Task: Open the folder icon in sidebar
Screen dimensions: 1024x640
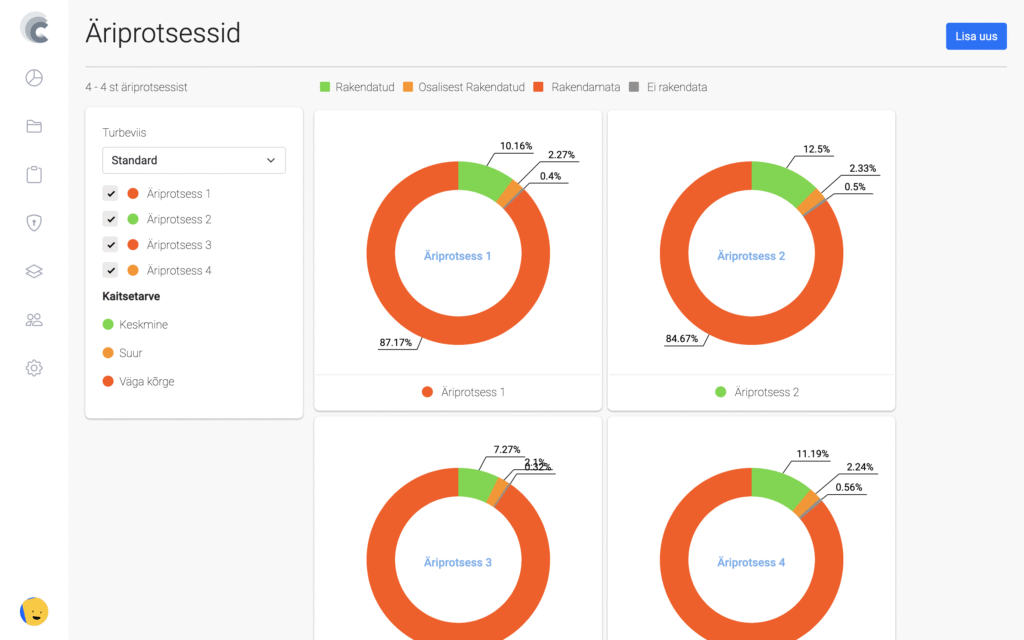Action: [34, 126]
